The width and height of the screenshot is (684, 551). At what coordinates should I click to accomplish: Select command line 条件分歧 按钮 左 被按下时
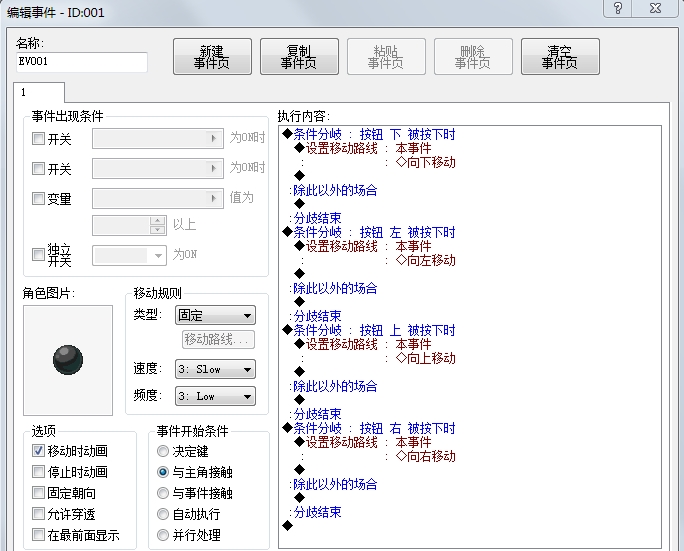[369, 233]
